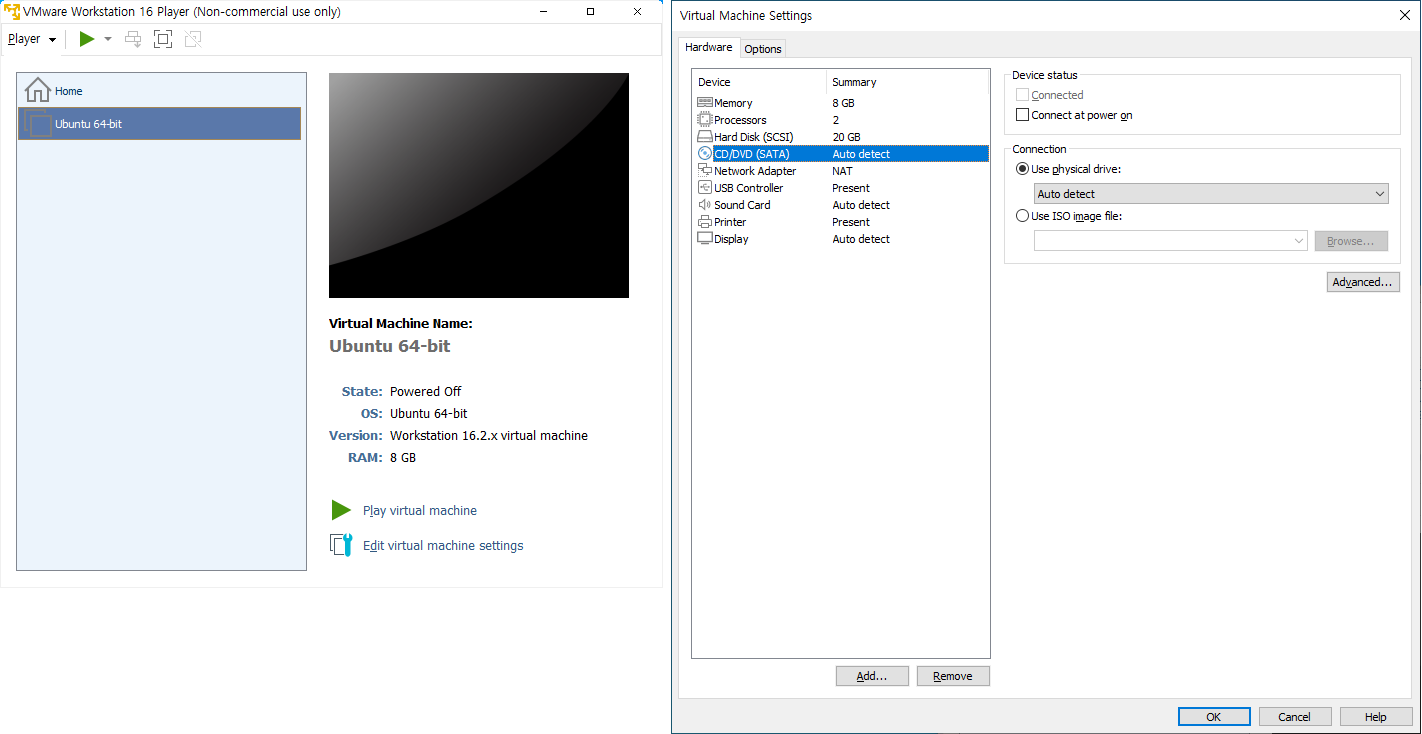Image resolution: width=1422 pixels, height=734 pixels.
Task: Select the Processors row label
Action: (x=740, y=120)
